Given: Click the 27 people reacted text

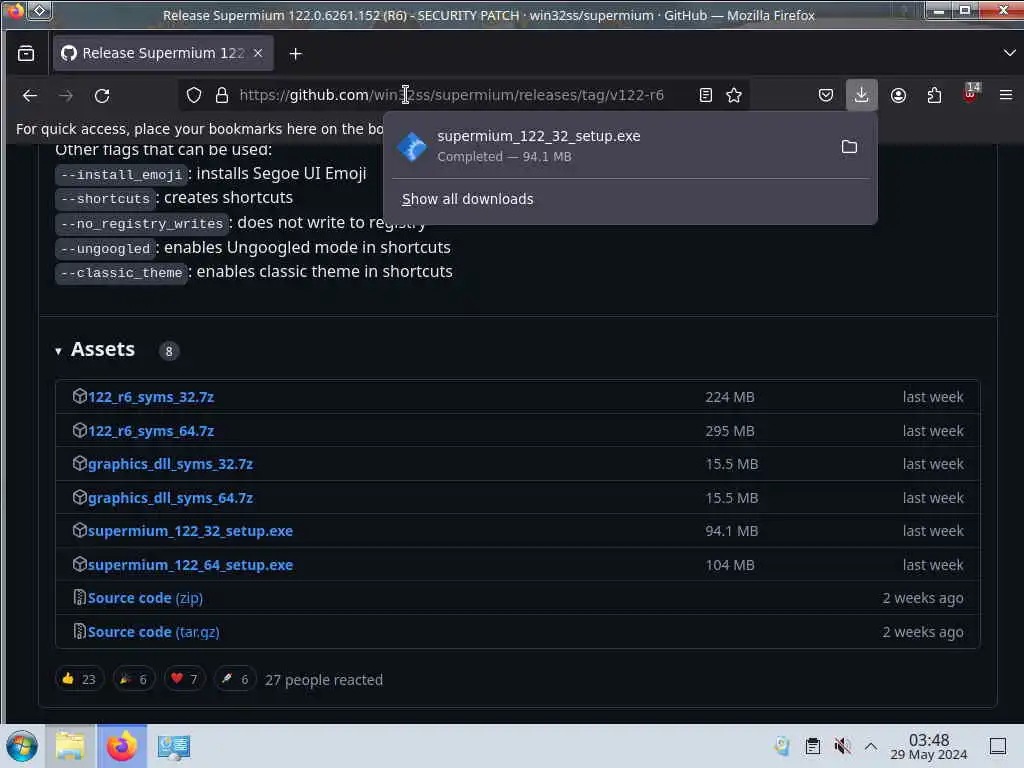Looking at the screenshot, I should click(324, 680).
